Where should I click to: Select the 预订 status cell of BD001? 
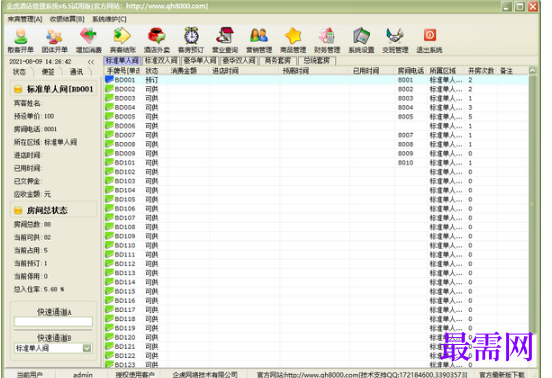pos(152,80)
